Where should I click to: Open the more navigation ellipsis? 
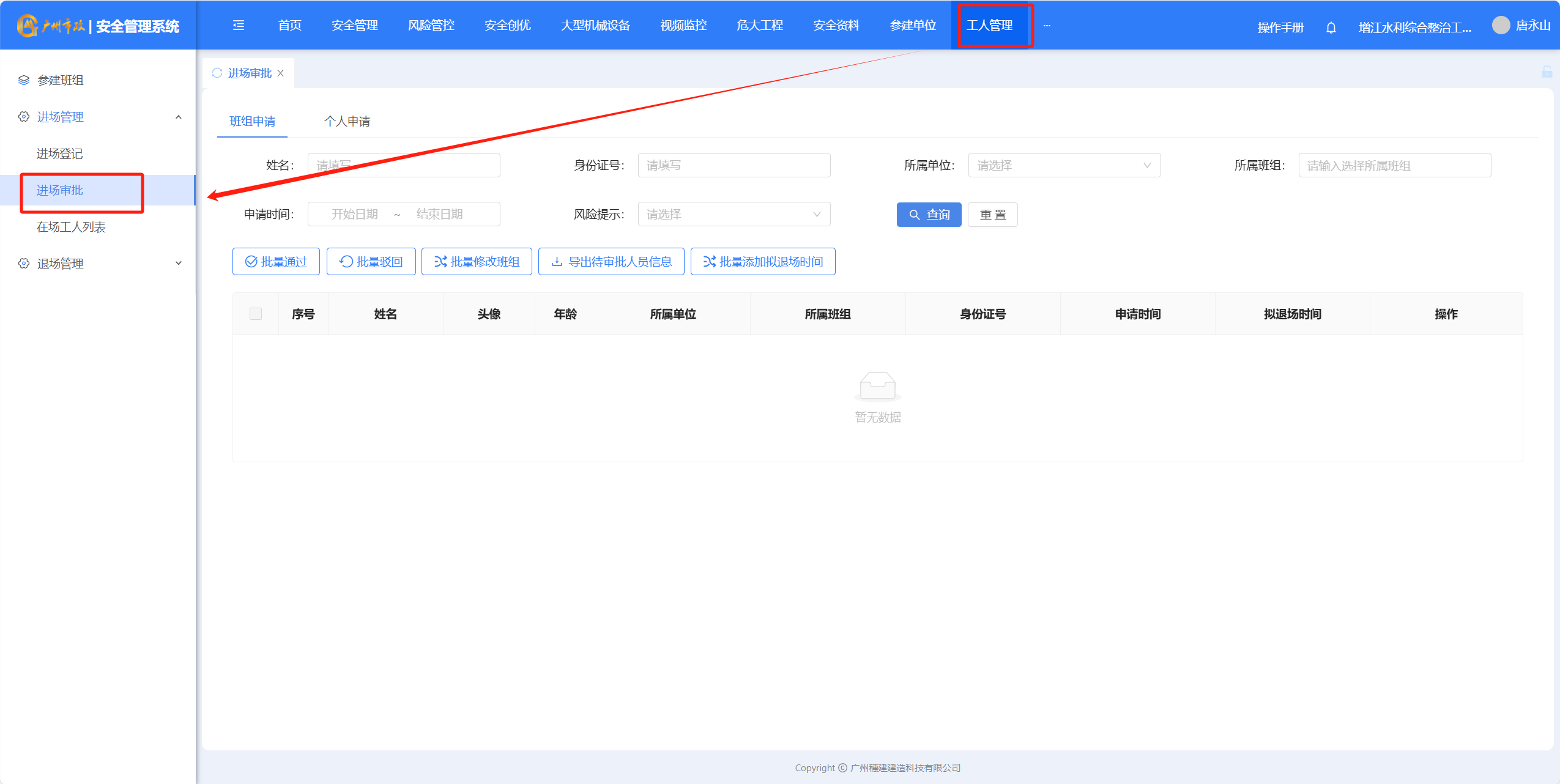coord(1047,25)
